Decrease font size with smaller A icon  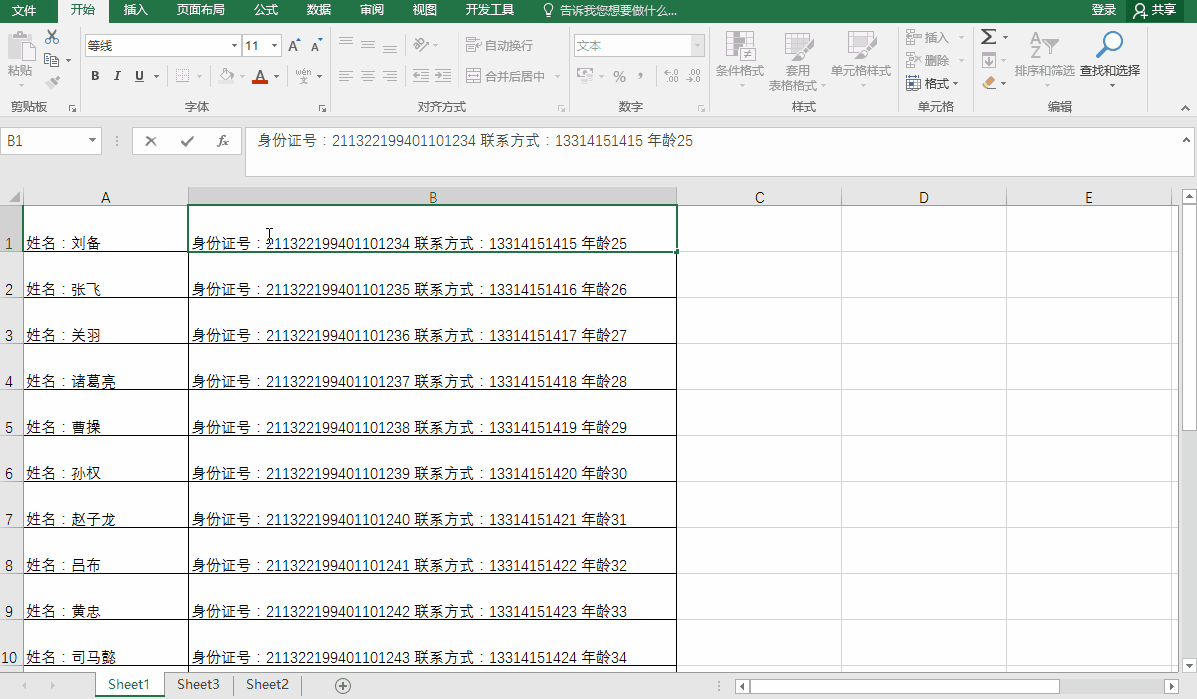(315, 46)
